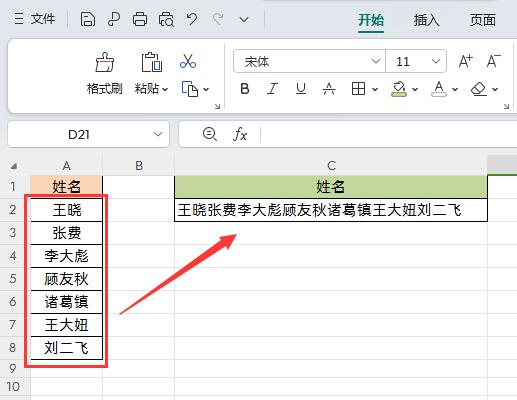Toggle Italic formatting
The image size is (517, 400).
[x=272, y=89]
